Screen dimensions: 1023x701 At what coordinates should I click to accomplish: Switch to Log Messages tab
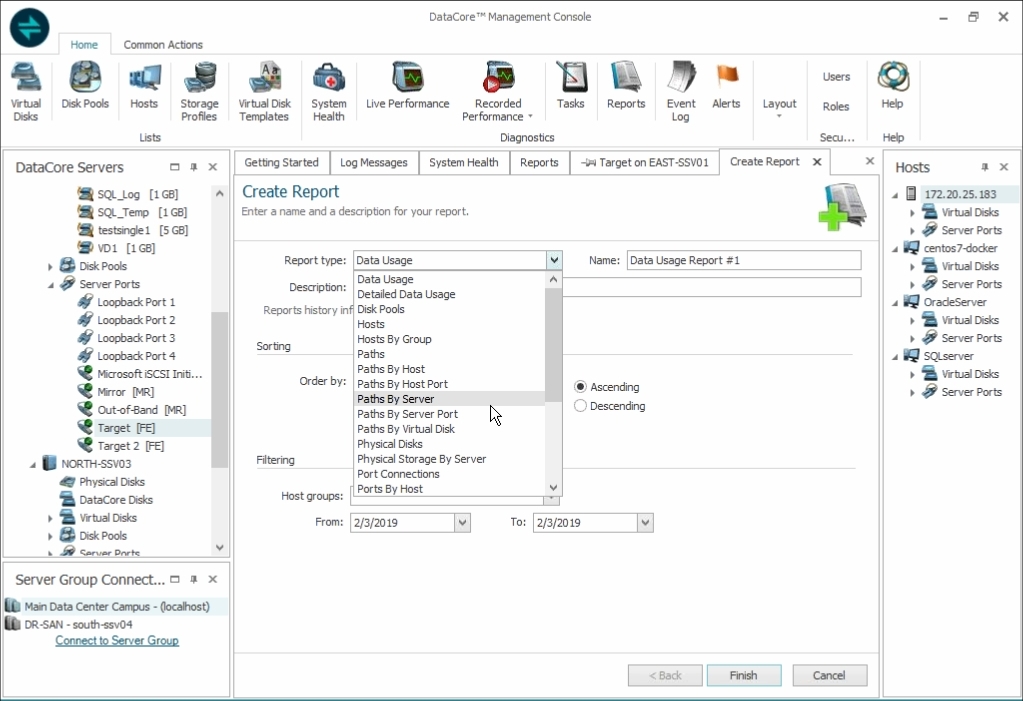coord(374,163)
